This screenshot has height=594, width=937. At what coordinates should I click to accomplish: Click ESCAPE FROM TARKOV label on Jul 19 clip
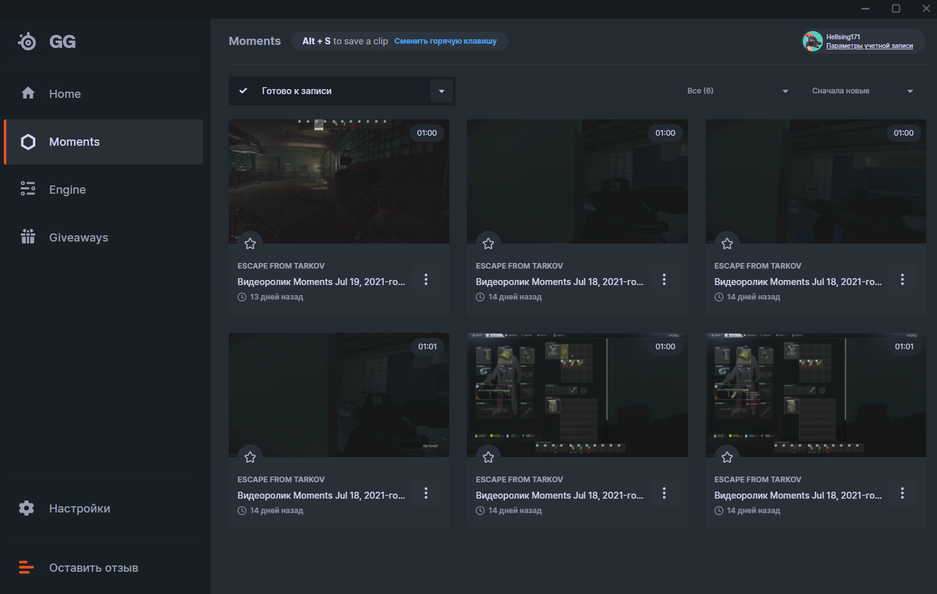coord(281,266)
